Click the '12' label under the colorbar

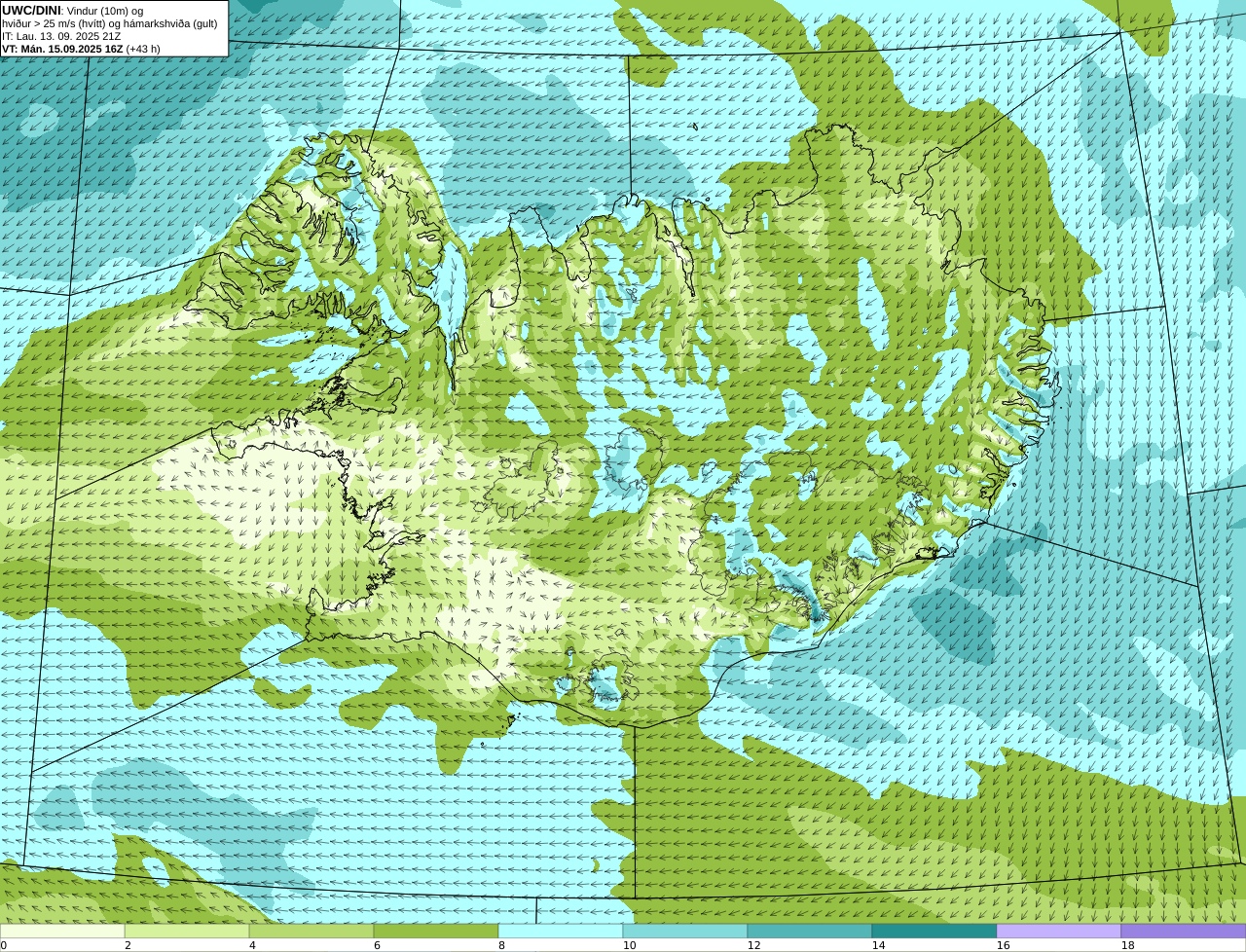click(753, 945)
